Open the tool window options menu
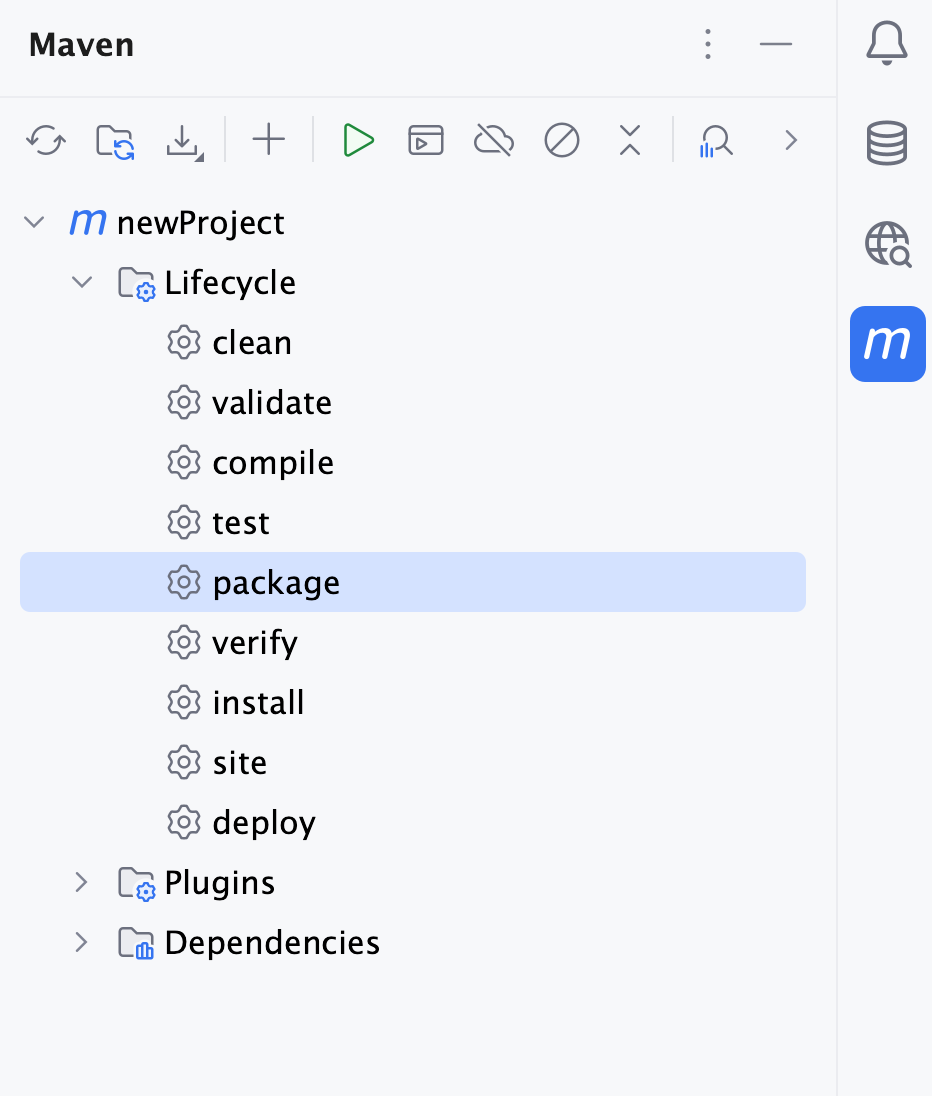Viewport: 932px width, 1096px height. pos(708,45)
